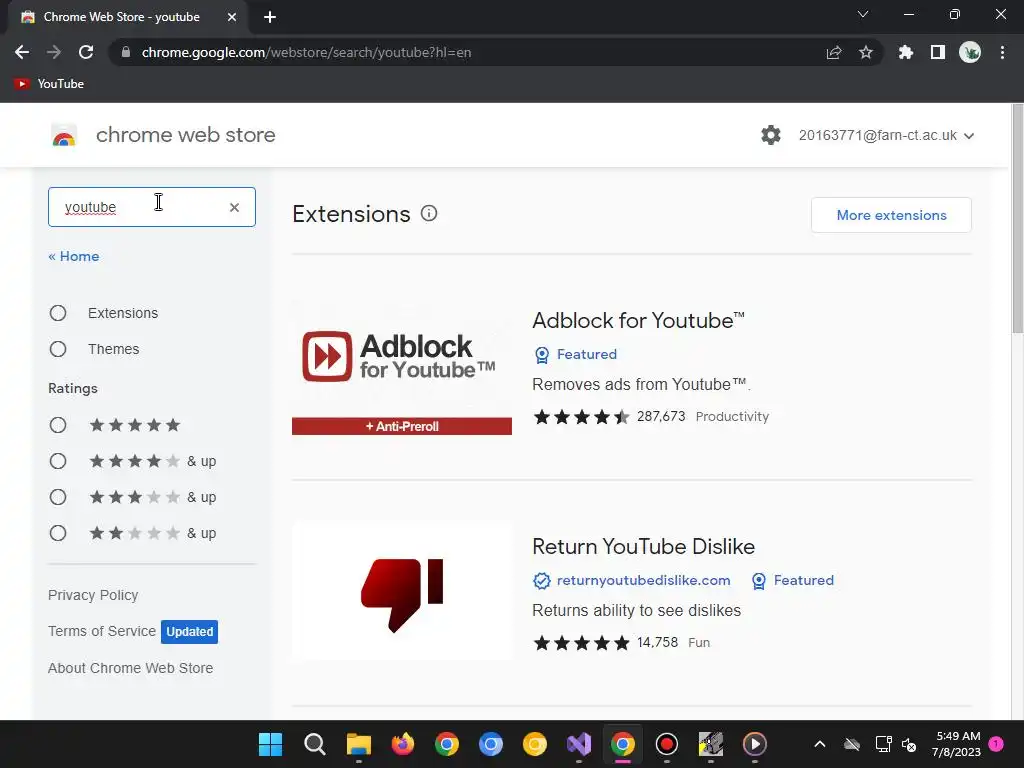Open the web store settings gear
Screen dimensions: 1024x768
coord(771,135)
